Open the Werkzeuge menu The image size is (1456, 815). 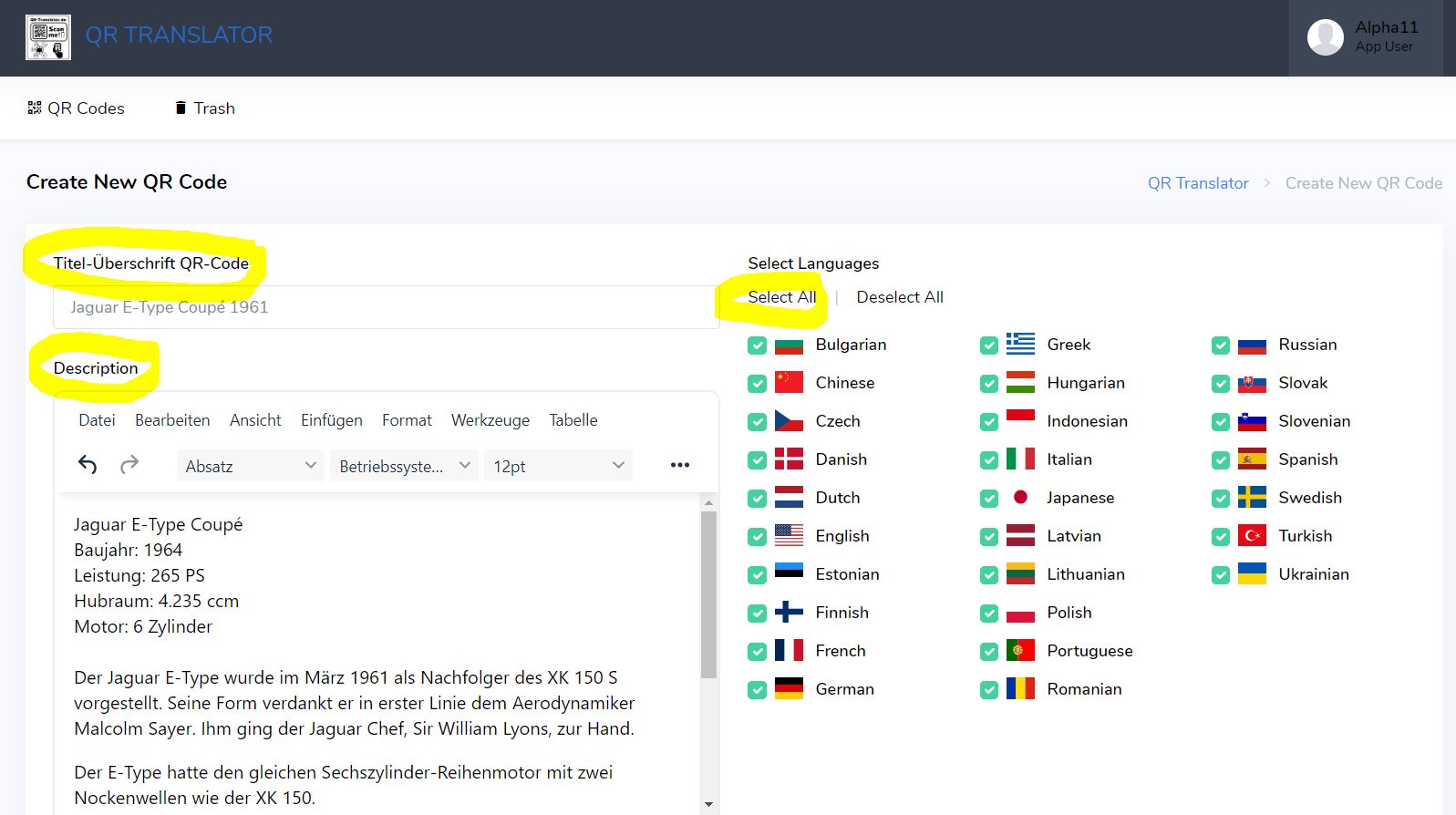coord(490,420)
